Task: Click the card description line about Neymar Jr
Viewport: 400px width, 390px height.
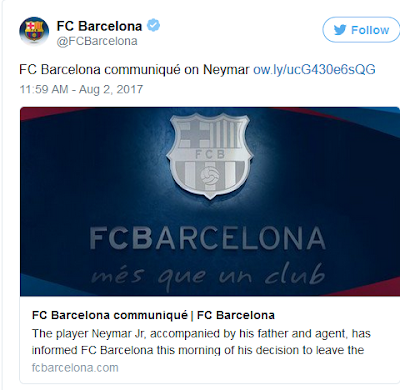Action: 201,334
